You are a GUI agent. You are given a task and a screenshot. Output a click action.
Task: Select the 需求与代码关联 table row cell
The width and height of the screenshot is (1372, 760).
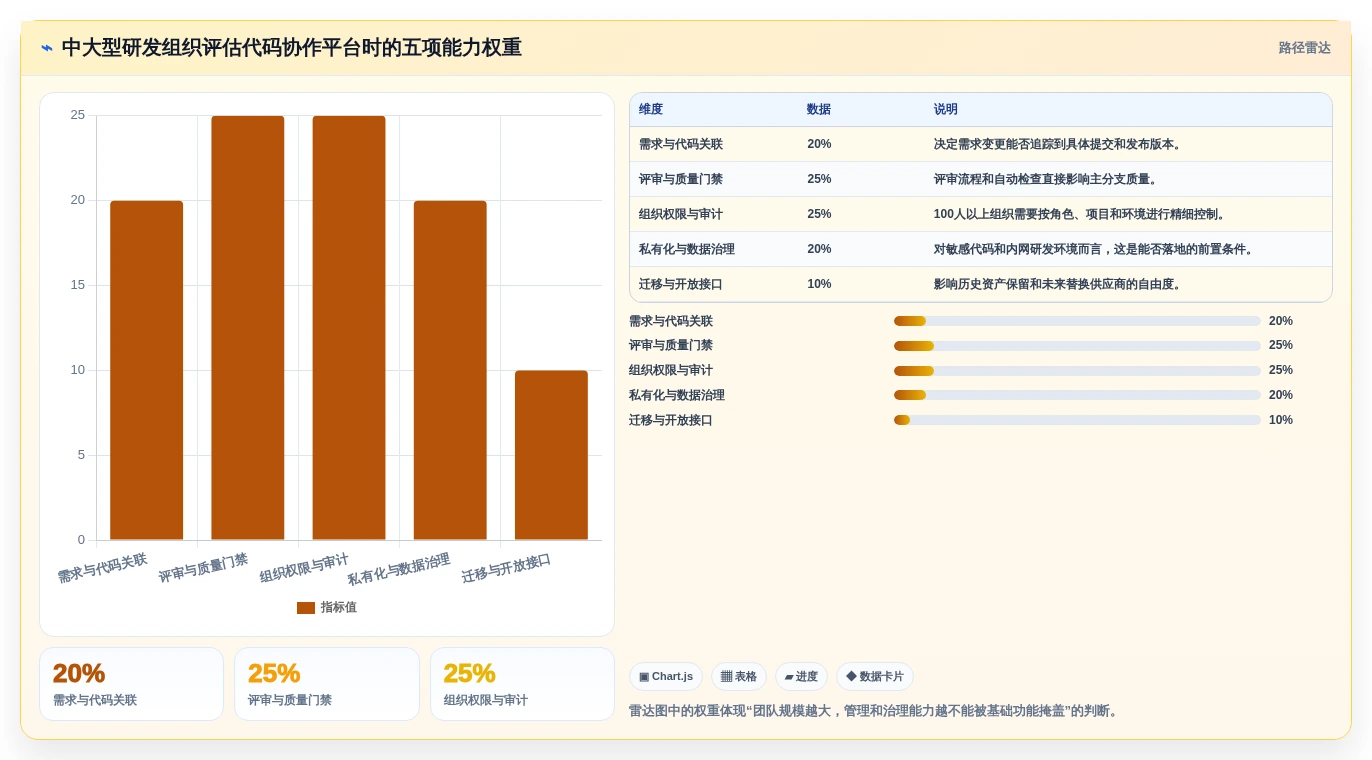tap(681, 144)
